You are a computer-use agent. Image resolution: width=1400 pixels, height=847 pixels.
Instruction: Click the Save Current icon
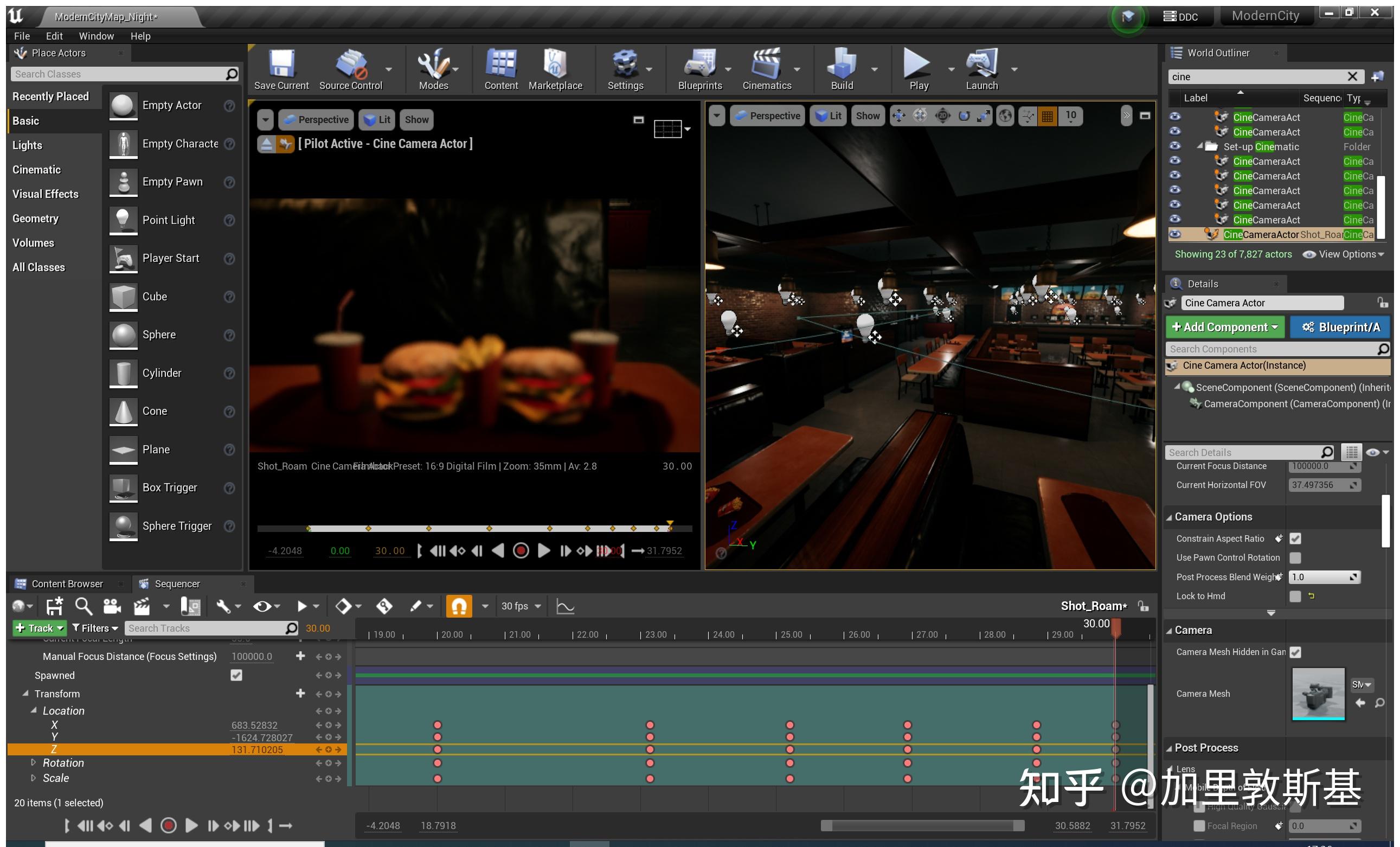click(281, 68)
